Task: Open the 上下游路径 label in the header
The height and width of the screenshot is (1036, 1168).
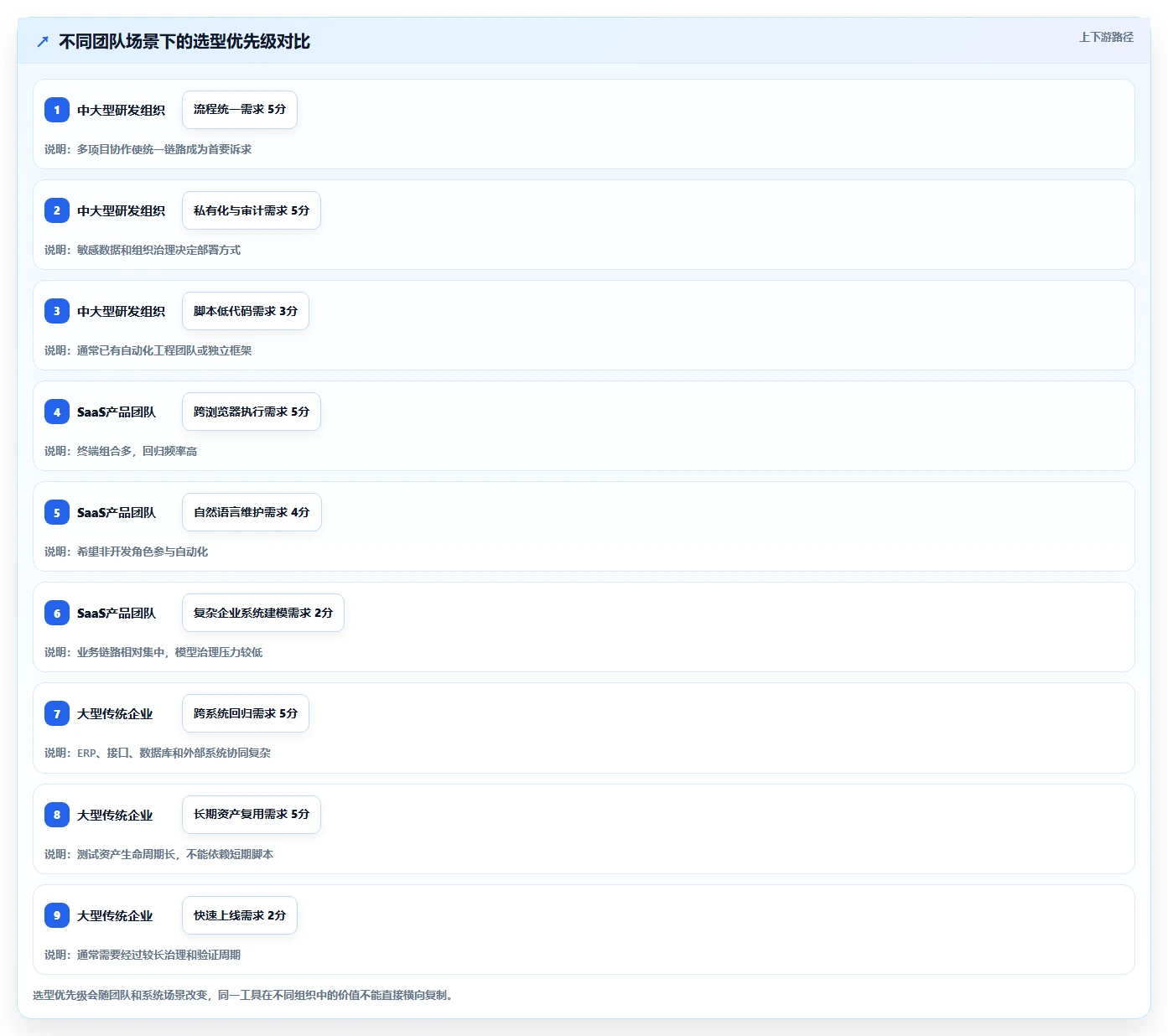Action: pos(1106,37)
